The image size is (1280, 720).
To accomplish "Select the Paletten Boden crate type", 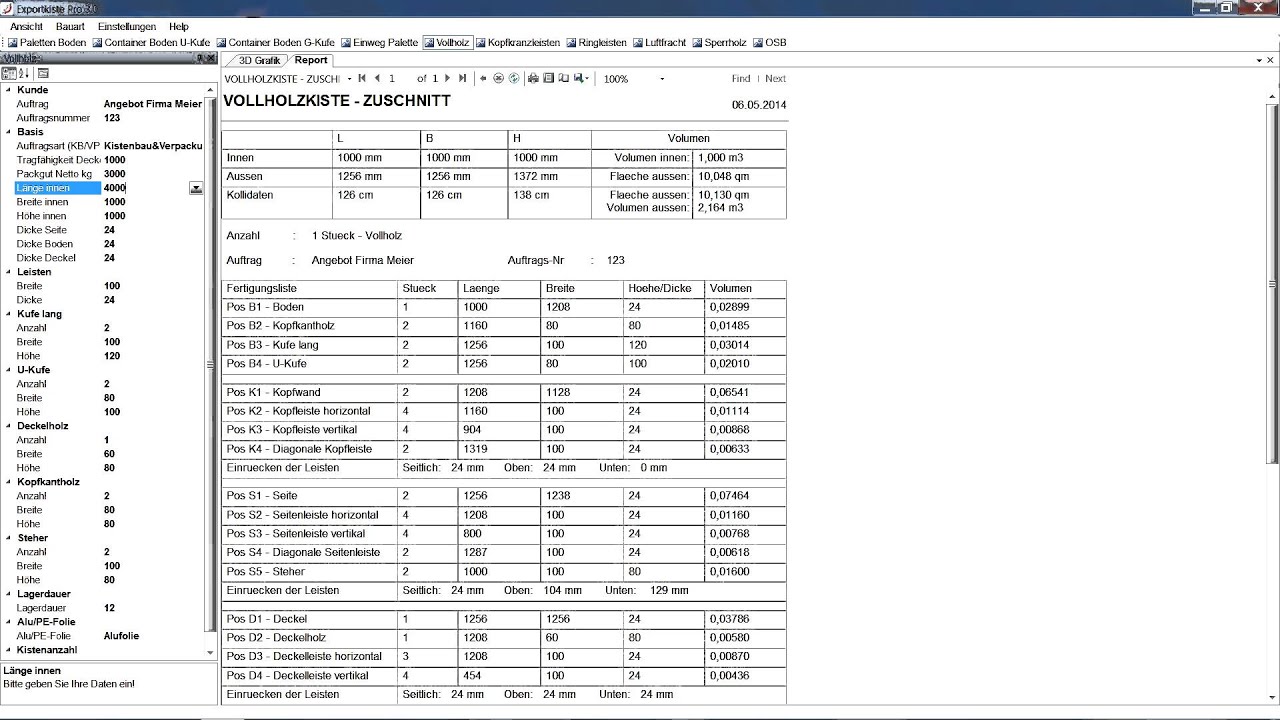I will pos(47,43).
